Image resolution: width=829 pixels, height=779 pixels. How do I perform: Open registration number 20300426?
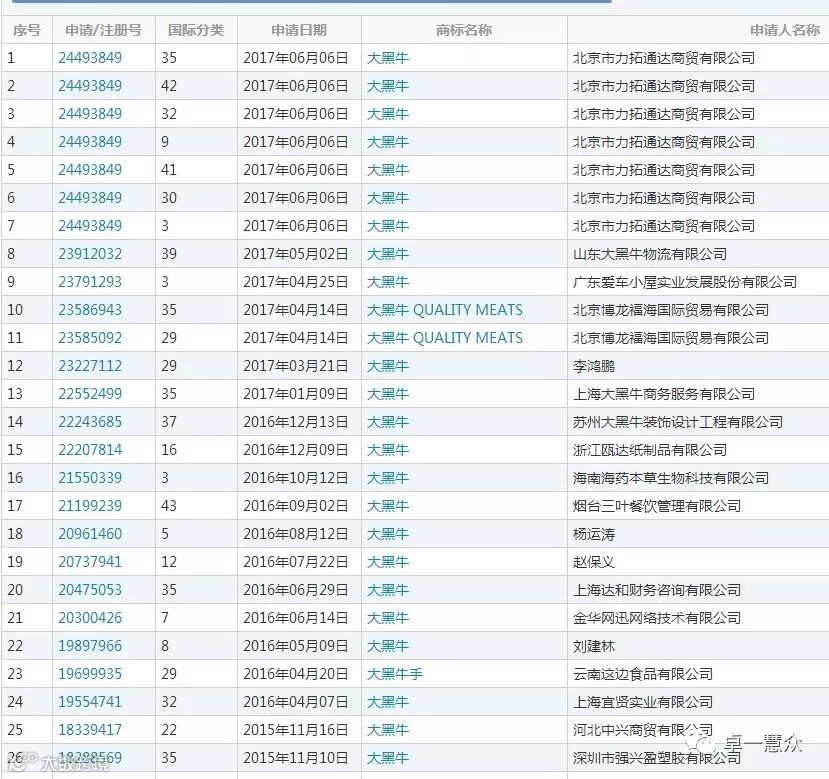(x=90, y=618)
